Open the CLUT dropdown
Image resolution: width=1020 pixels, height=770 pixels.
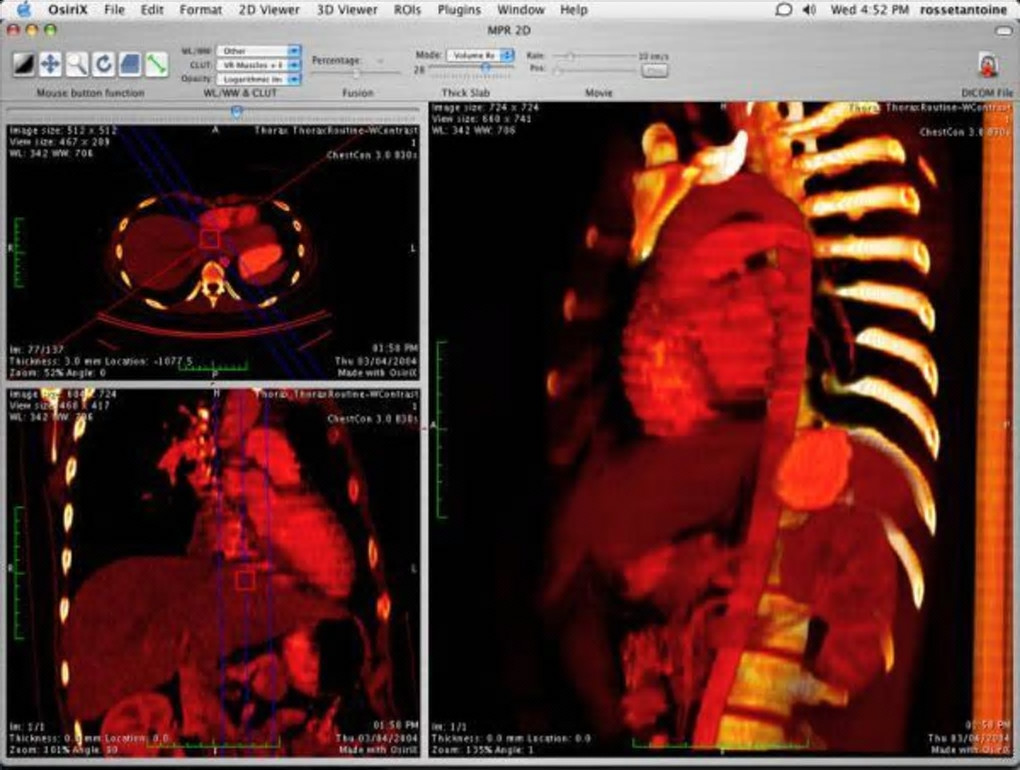pos(258,64)
